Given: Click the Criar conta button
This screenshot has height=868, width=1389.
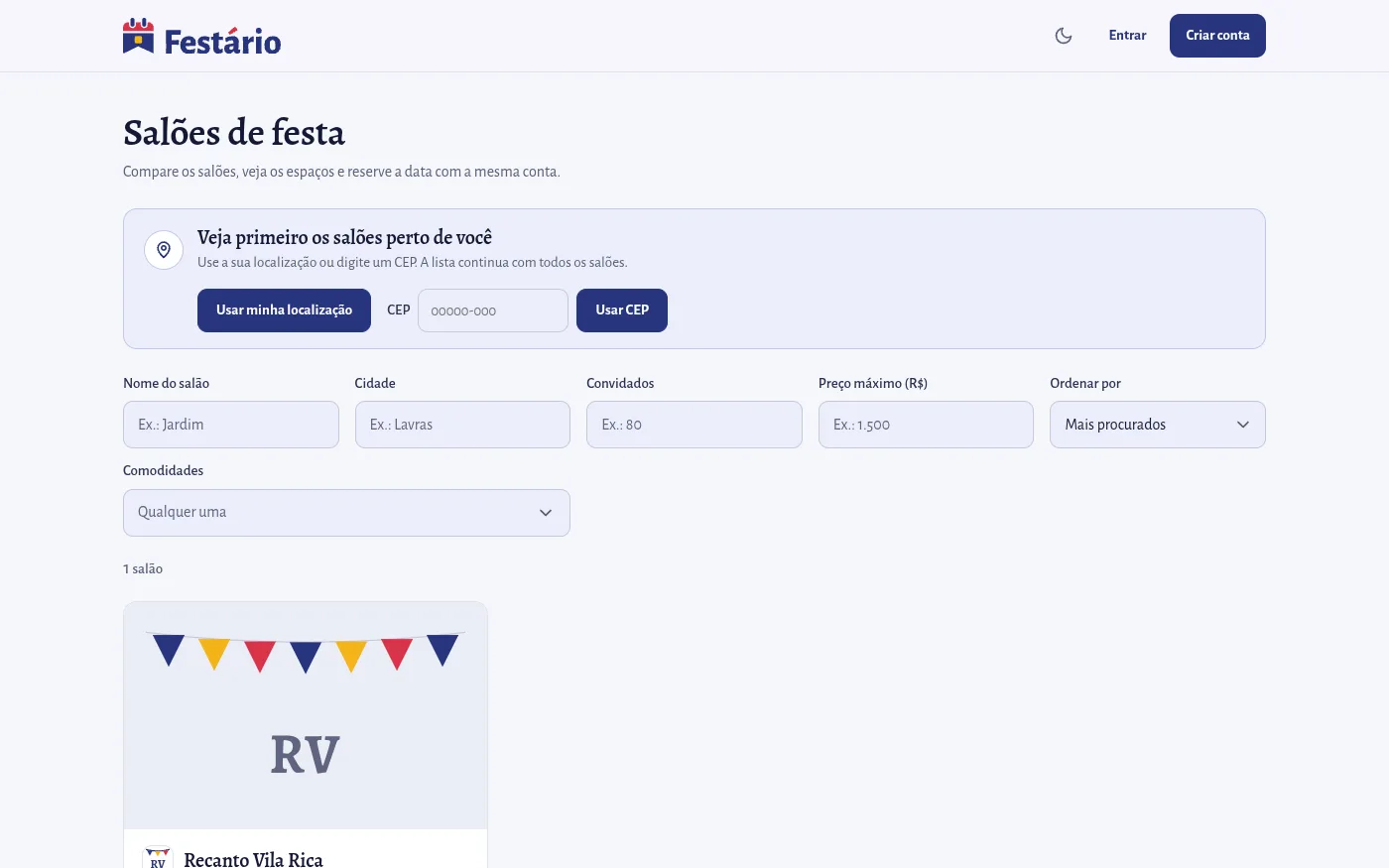Looking at the screenshot, I should point(1217,36).
